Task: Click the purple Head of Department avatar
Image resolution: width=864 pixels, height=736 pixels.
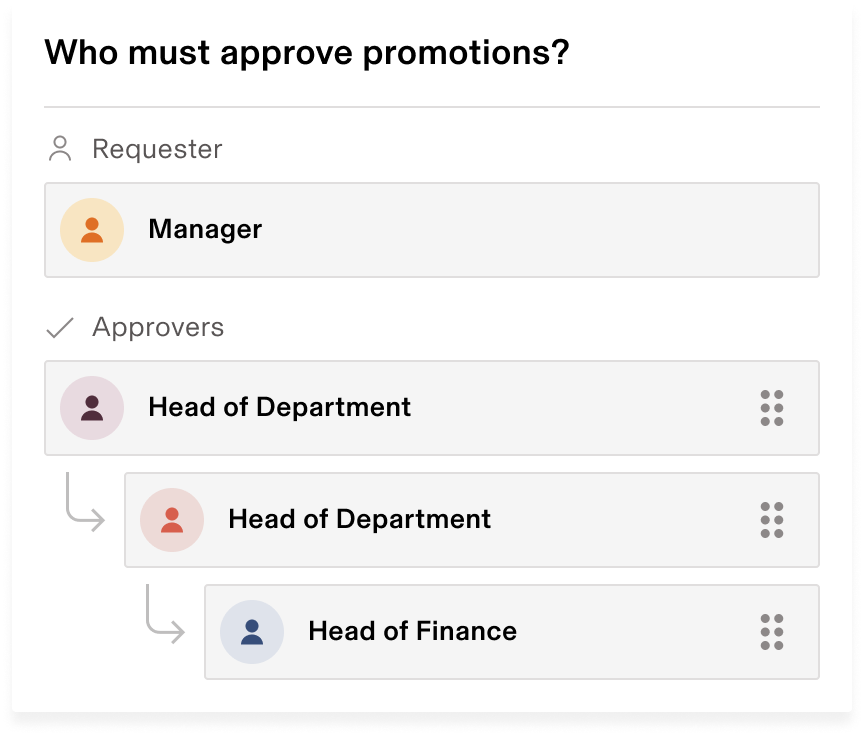Action: click(92, 408)
